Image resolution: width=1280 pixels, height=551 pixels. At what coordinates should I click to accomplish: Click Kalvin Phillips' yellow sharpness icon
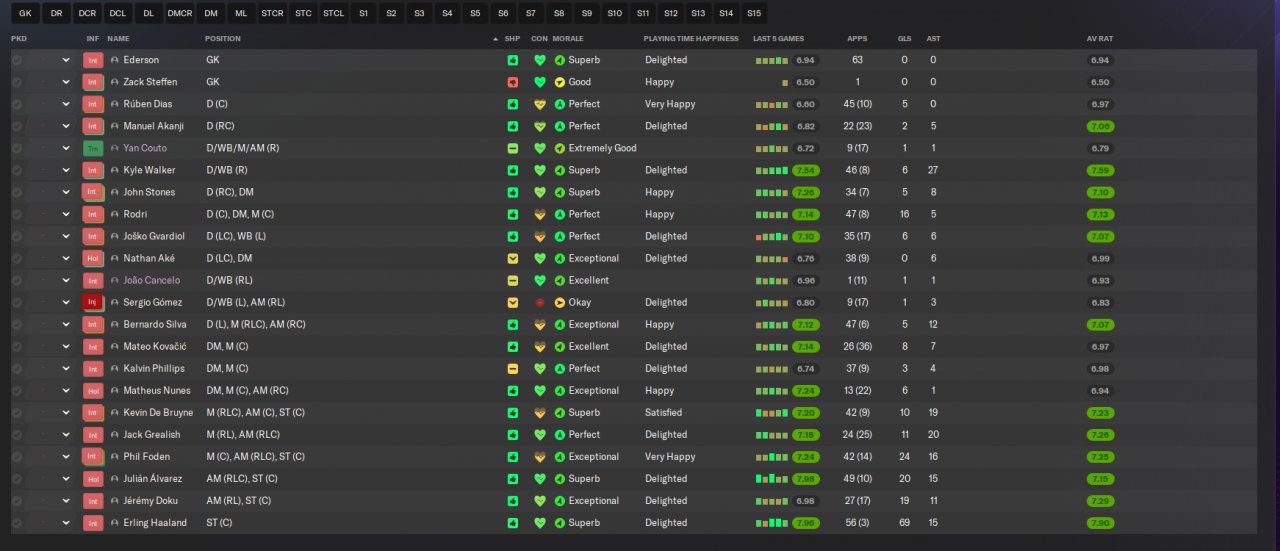click(513, 369)
